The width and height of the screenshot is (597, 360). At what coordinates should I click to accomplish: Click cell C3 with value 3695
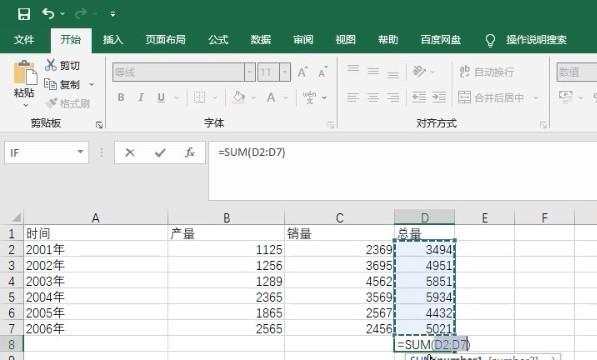coord(339,265)
